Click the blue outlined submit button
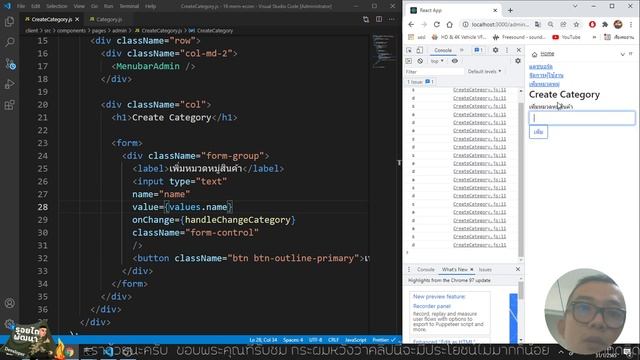 538,132
